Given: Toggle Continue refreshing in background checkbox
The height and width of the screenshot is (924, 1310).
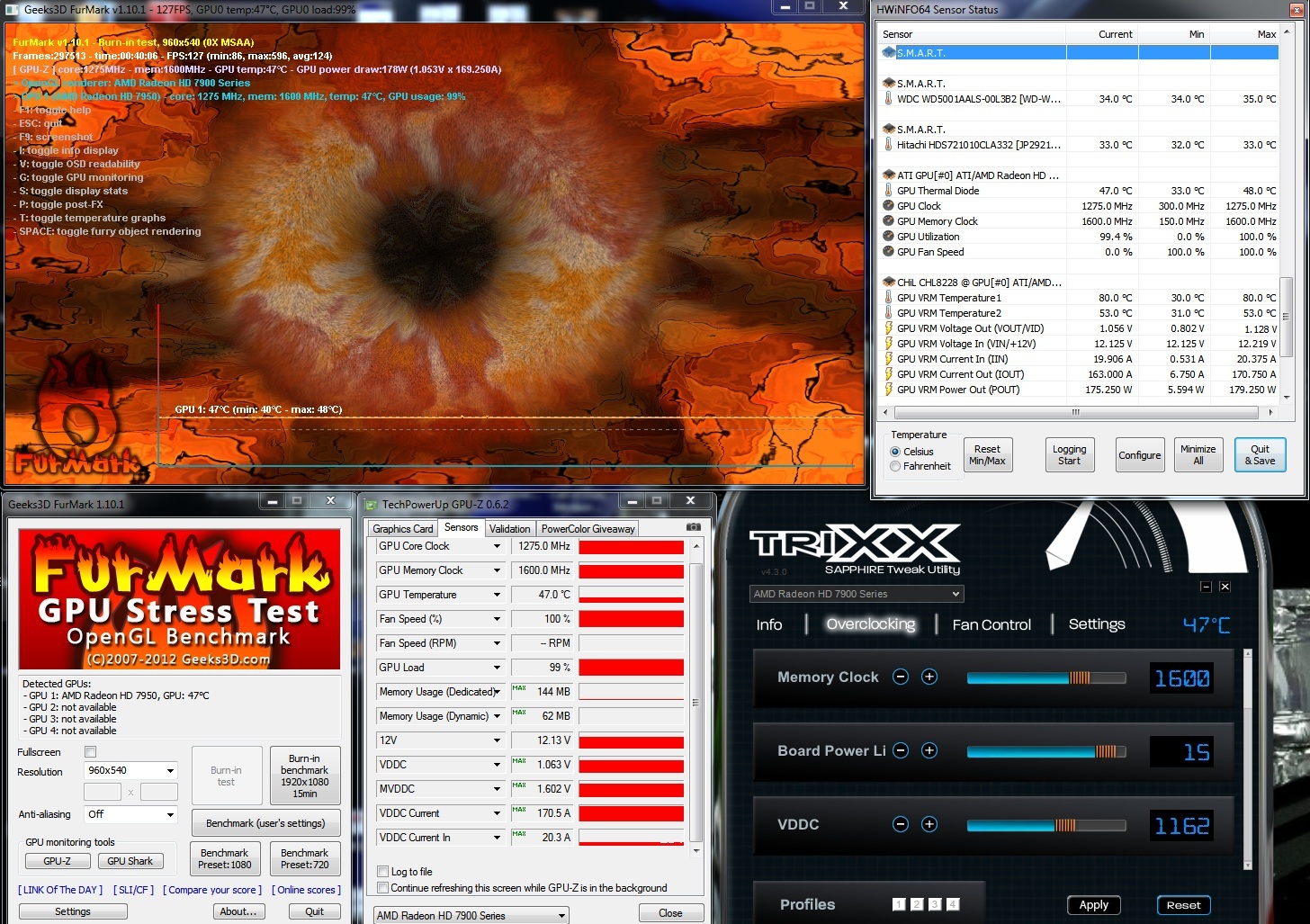Looking at the screenshot, I should (383, 888).
